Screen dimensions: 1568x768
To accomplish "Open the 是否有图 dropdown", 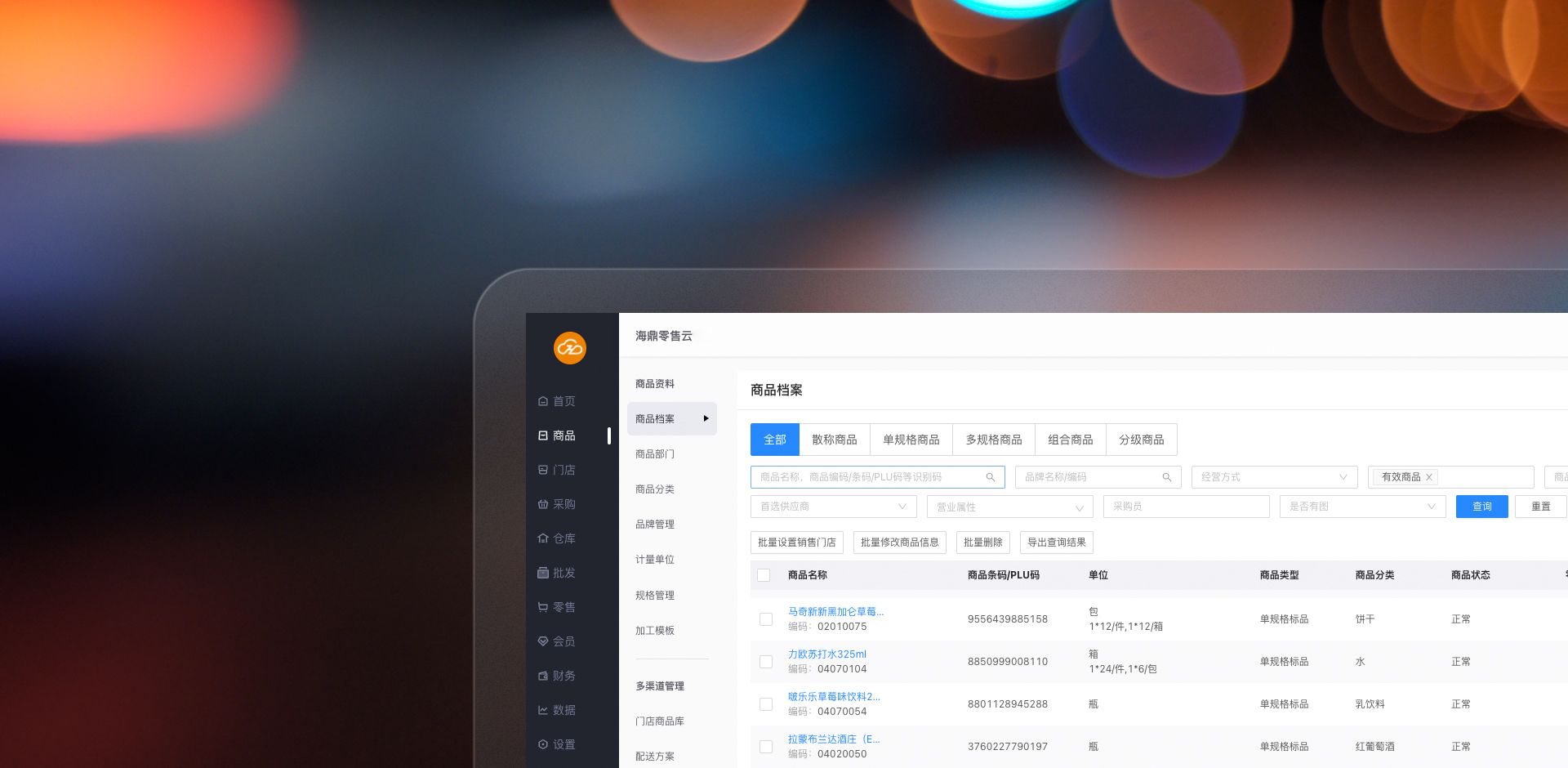I will [1363, 507].
